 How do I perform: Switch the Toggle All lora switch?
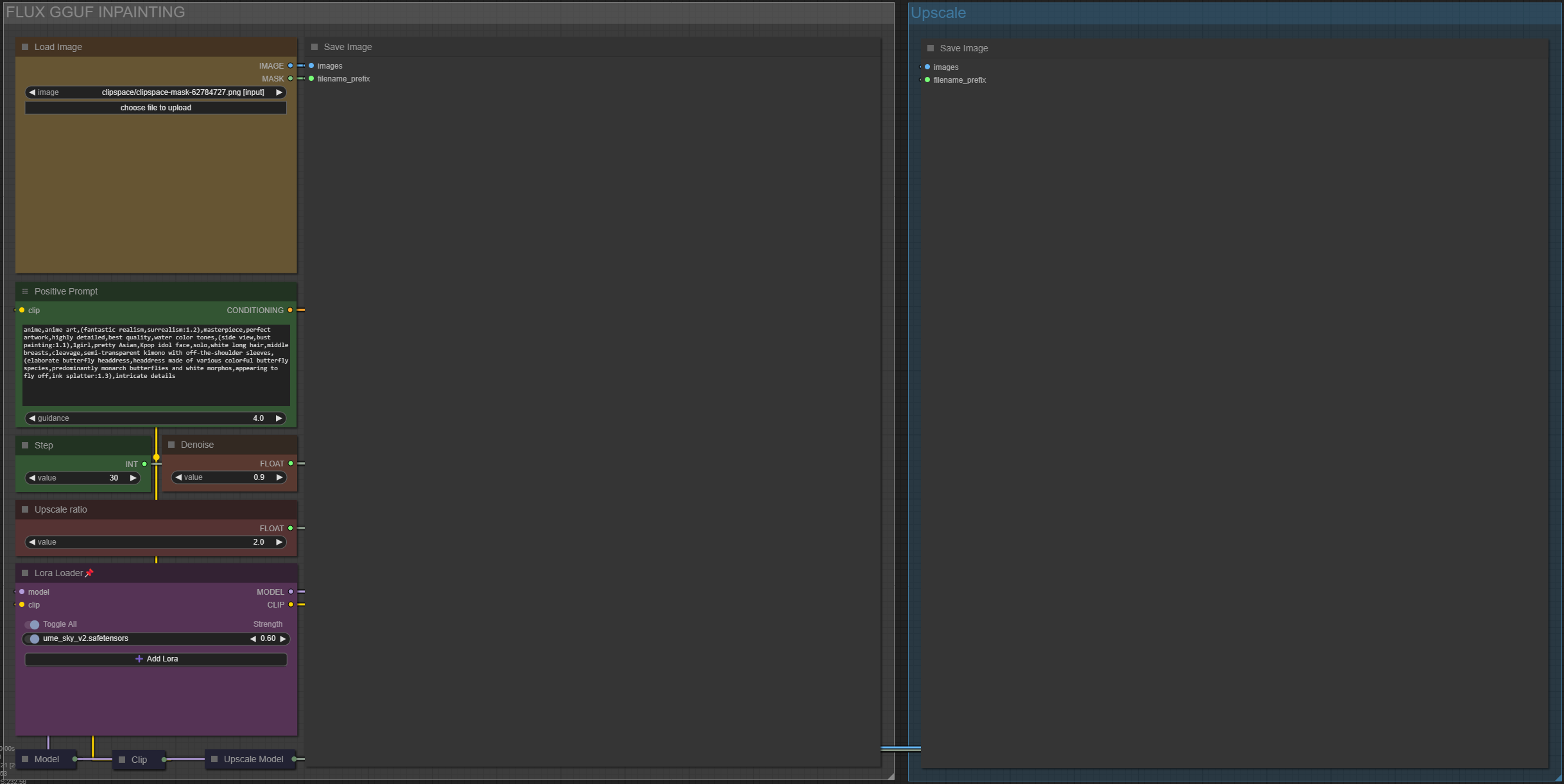33,624
